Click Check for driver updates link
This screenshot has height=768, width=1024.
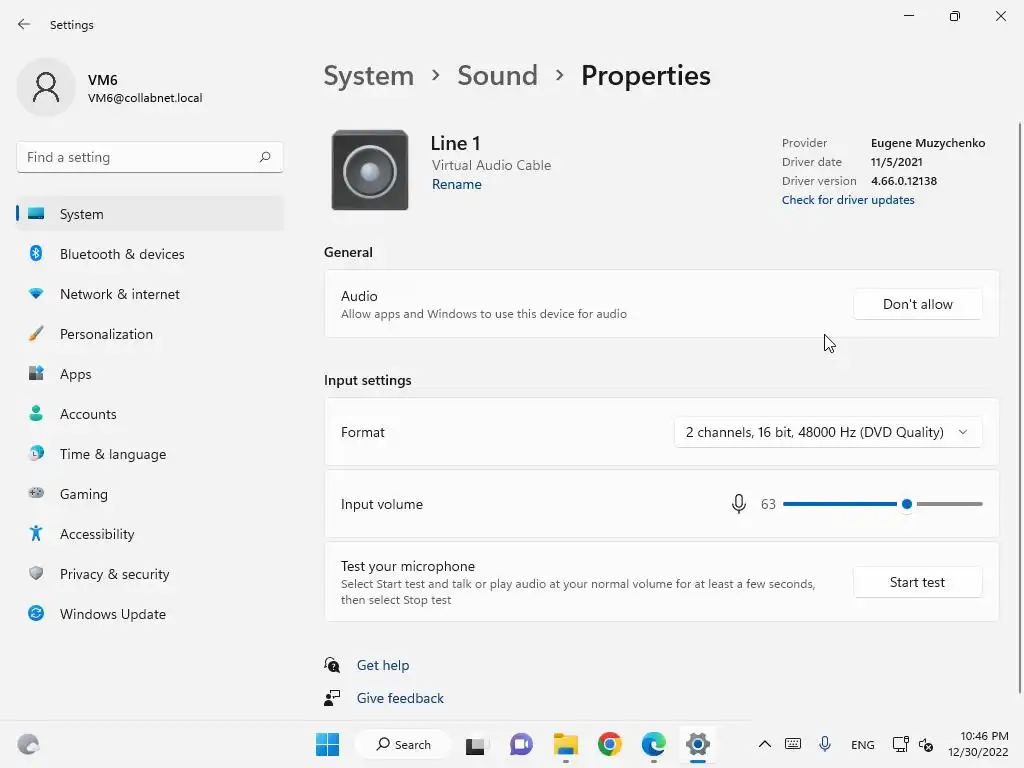[848, 200]
